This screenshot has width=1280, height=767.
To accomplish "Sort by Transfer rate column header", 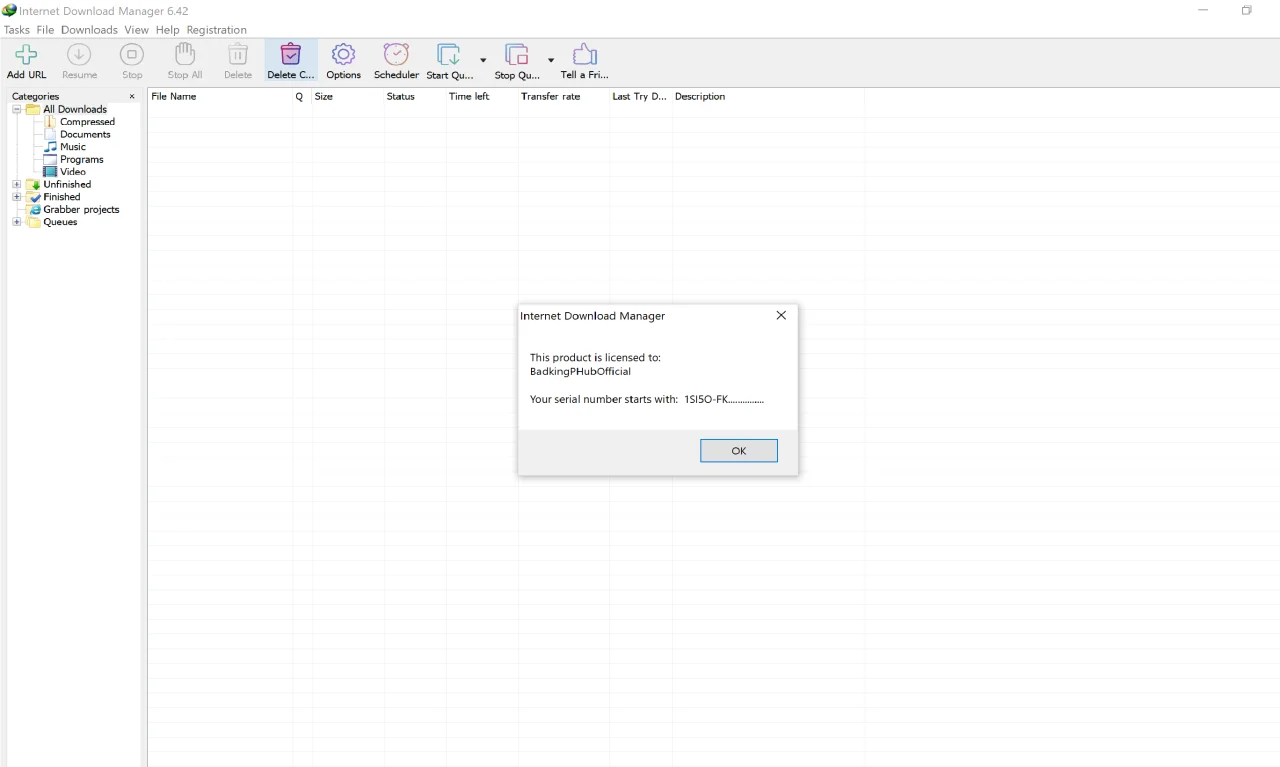I will pyautogui.click(x=564, y=97).
